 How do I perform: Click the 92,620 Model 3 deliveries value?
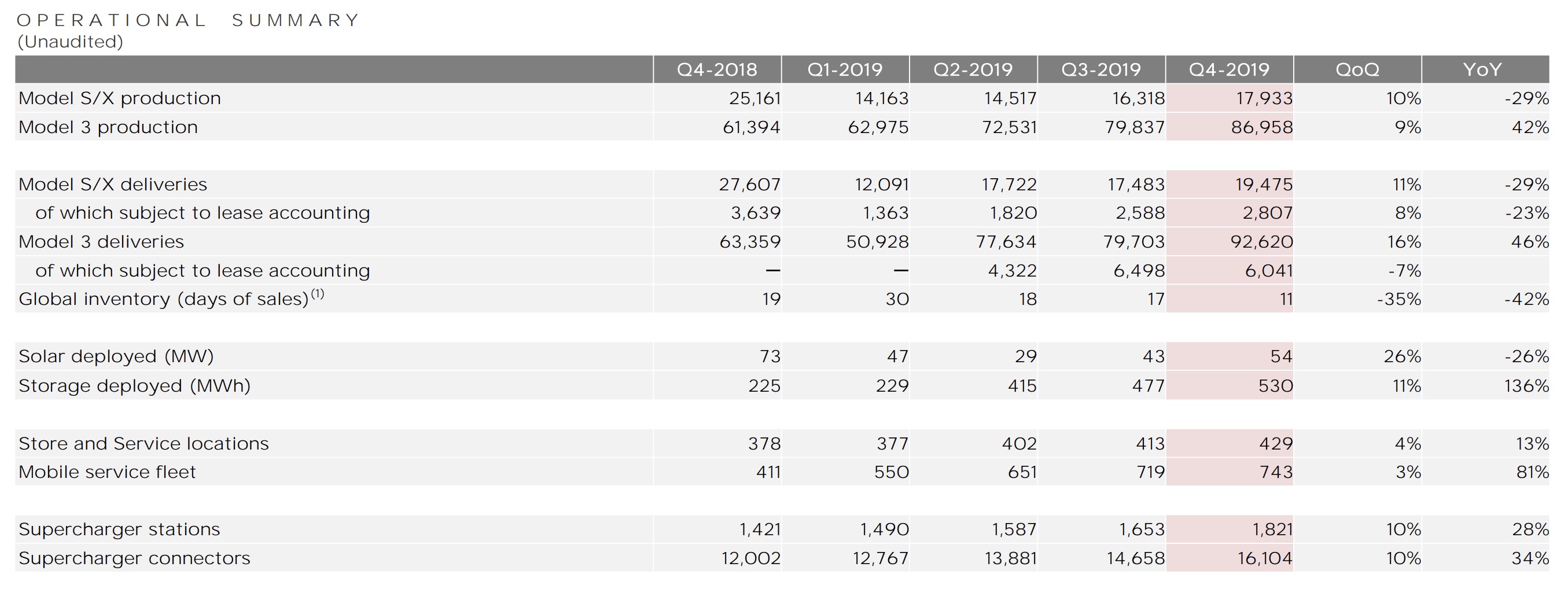(x=1261, y=242)
